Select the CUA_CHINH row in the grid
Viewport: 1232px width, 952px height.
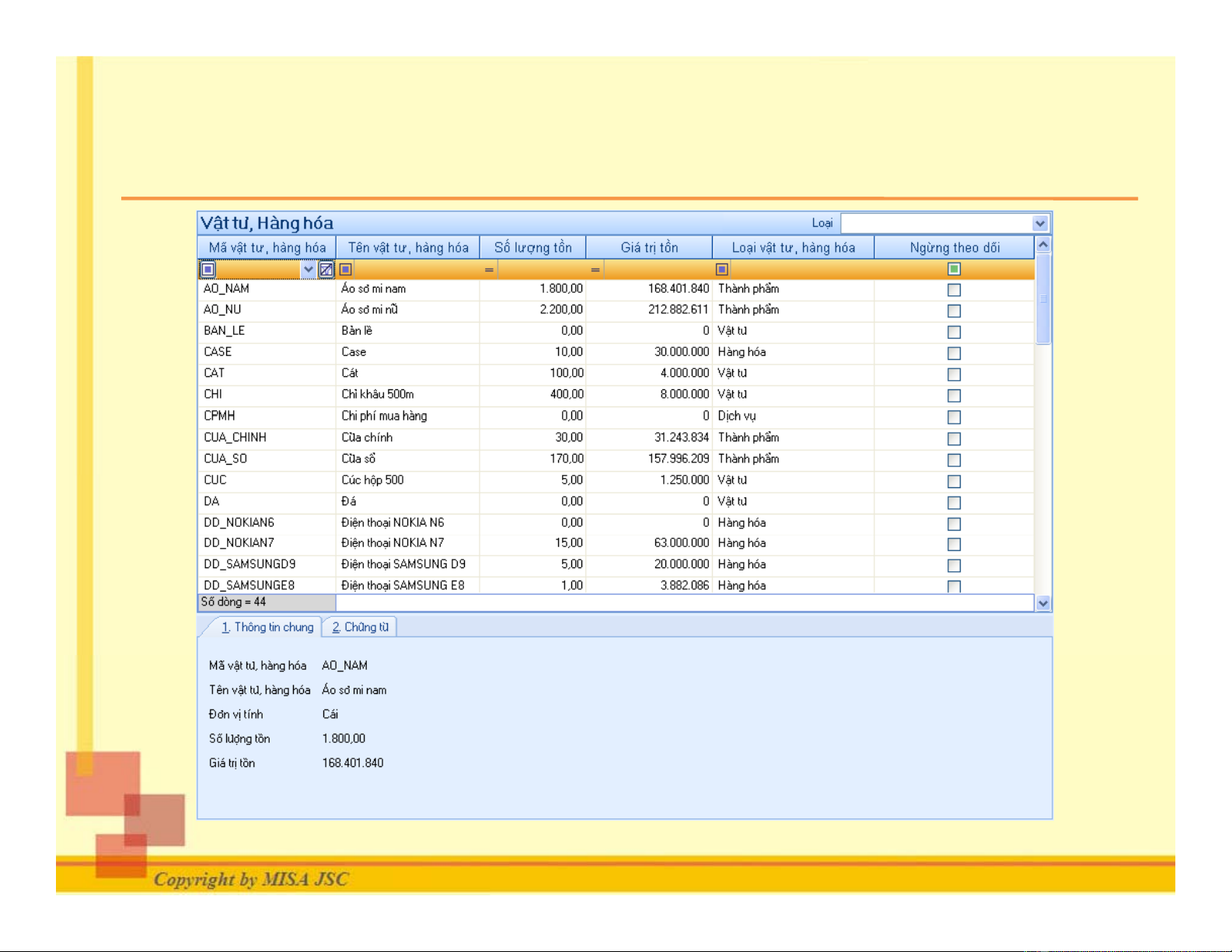coord(235,438)
